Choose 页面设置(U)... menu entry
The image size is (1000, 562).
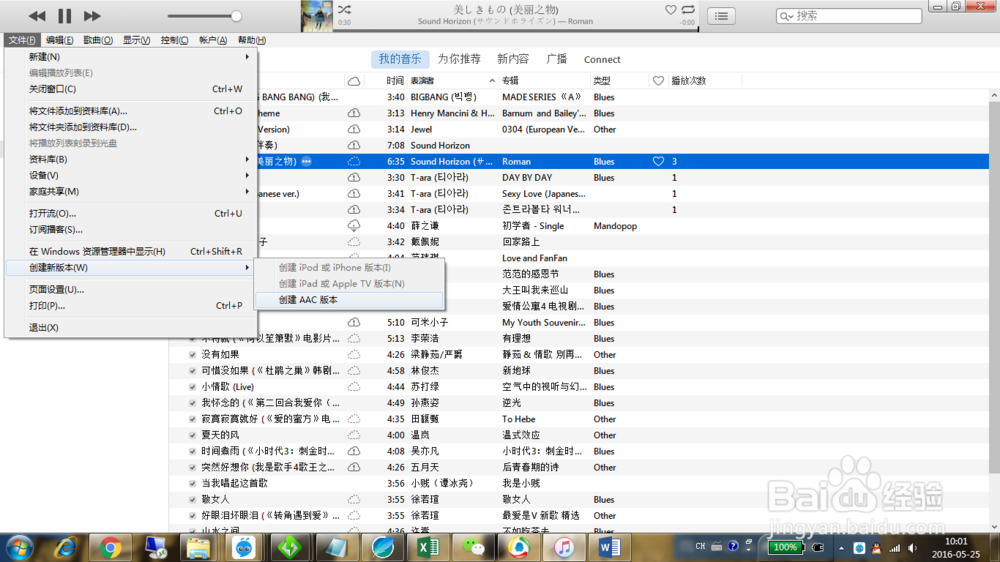[131, 290]
